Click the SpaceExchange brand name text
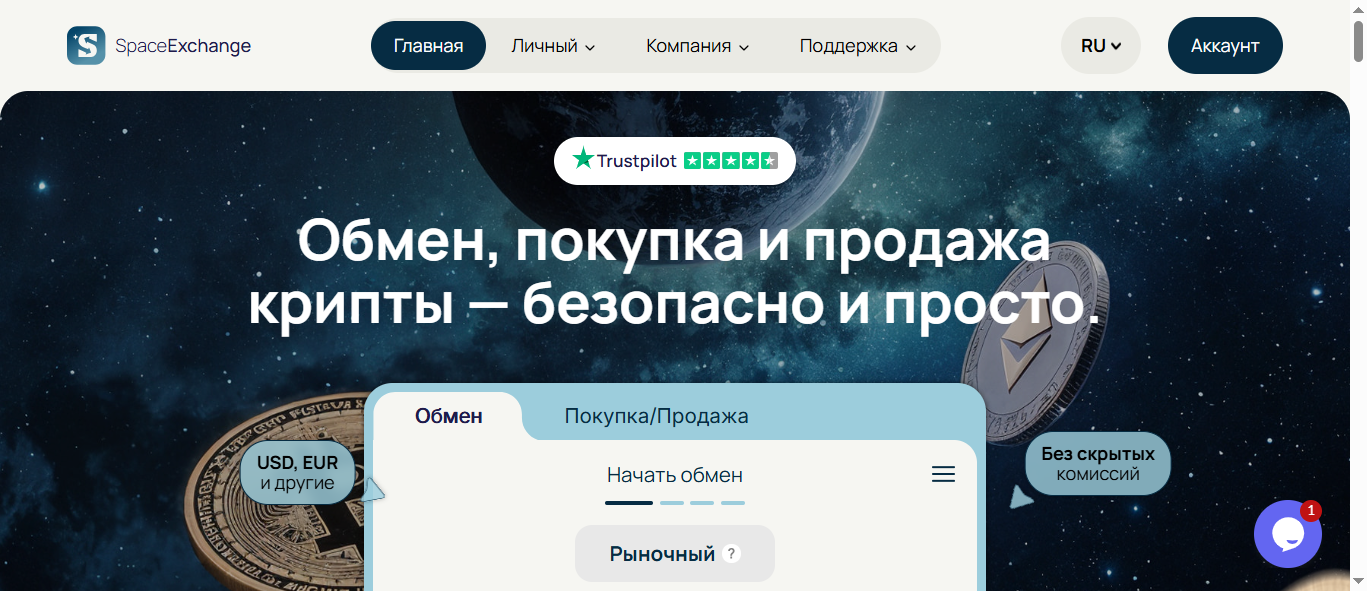 coord(183,46)
